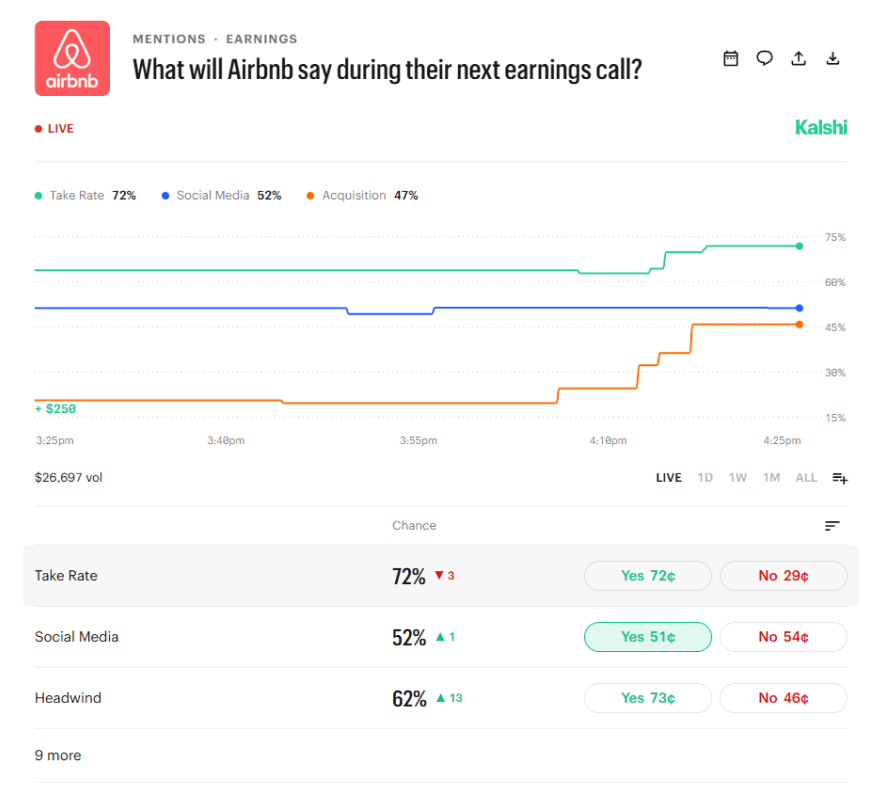Click the market question title

click(x=387, y=70)
